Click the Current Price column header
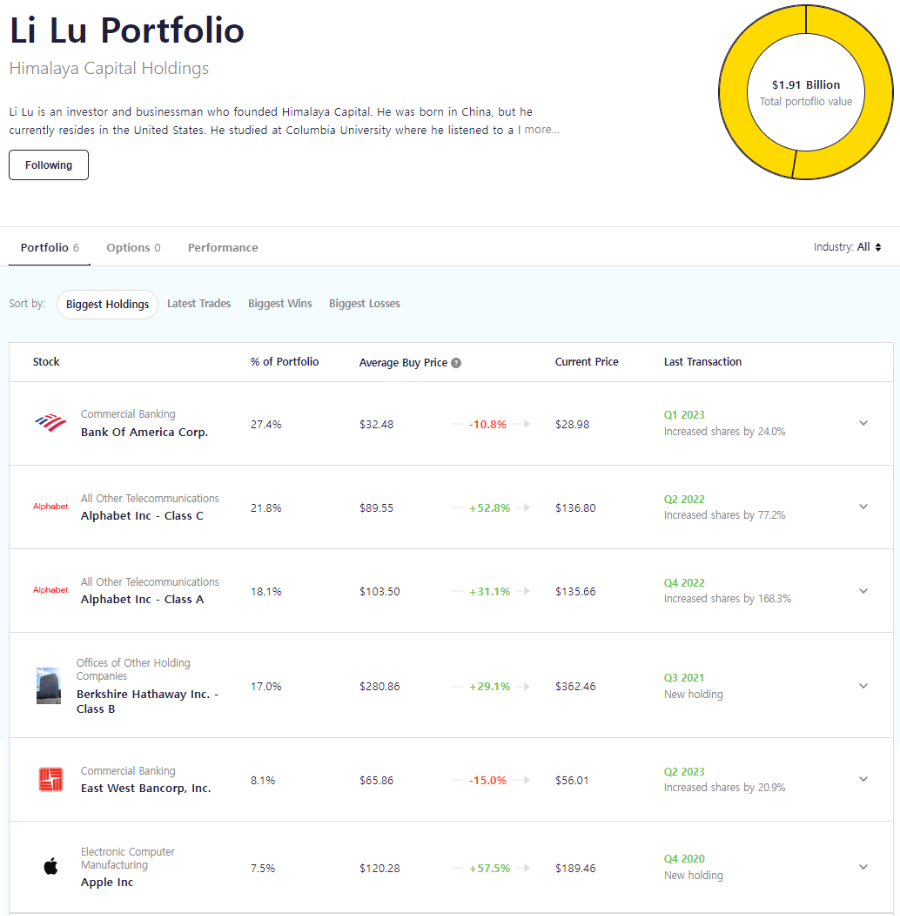The image size is (900, 916). coord(586,362)
